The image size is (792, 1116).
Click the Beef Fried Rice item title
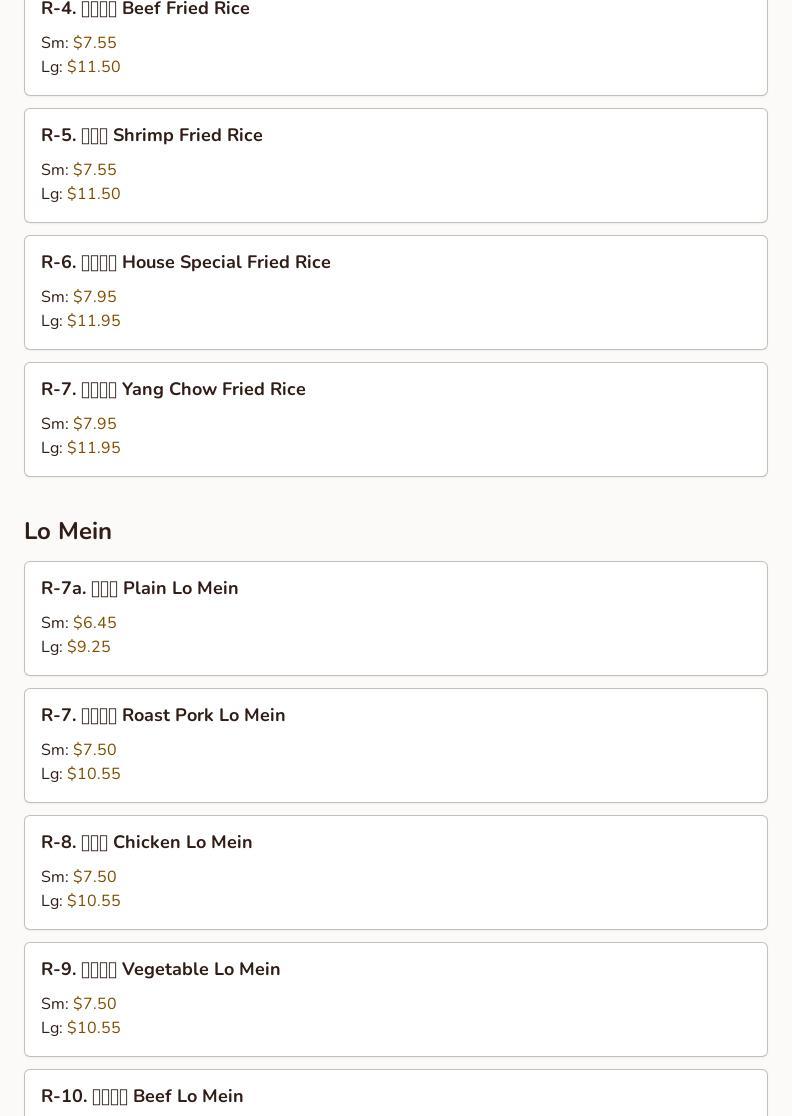pyautogui.click(x=145, y=10)
